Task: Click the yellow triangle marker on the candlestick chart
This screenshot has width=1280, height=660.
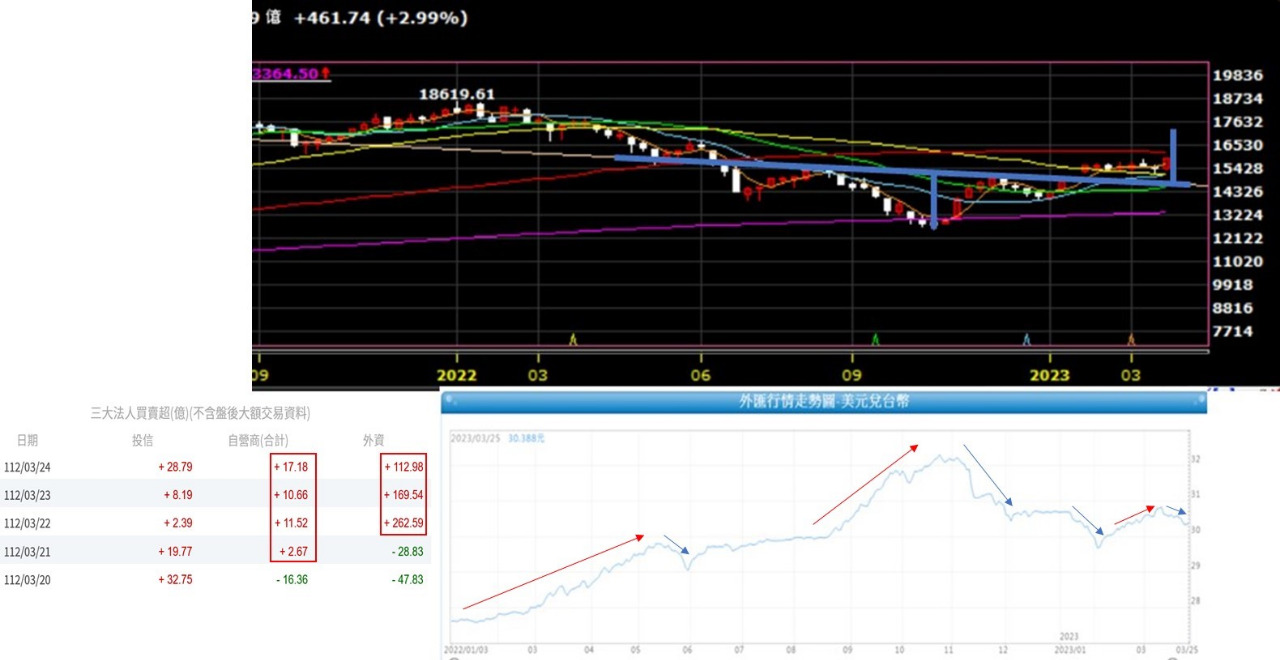Action: point(573,339)
